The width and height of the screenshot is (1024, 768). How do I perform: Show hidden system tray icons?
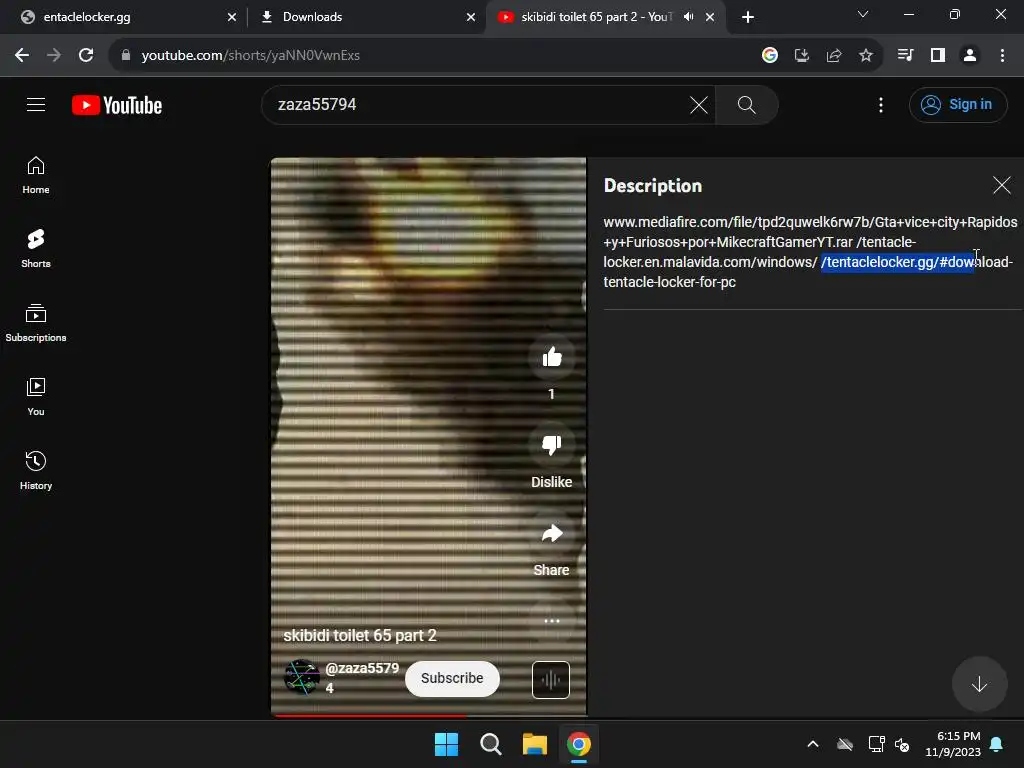pyautogui.click(x=813, y=744)
